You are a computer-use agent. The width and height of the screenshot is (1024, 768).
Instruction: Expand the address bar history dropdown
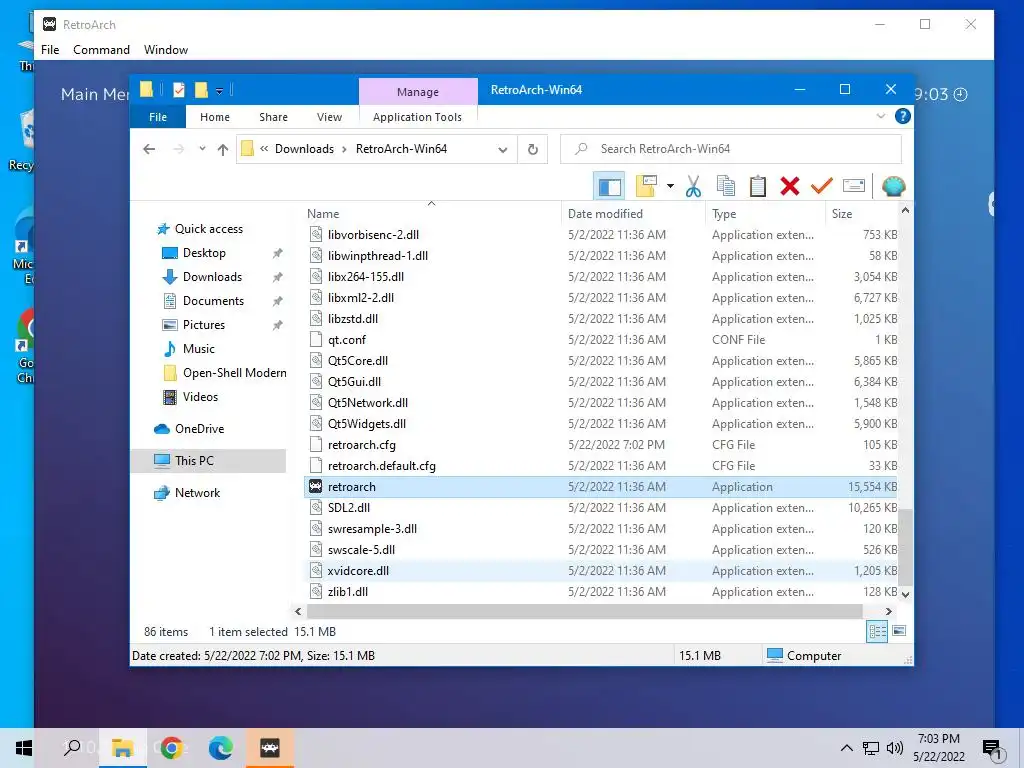point(502,150)
